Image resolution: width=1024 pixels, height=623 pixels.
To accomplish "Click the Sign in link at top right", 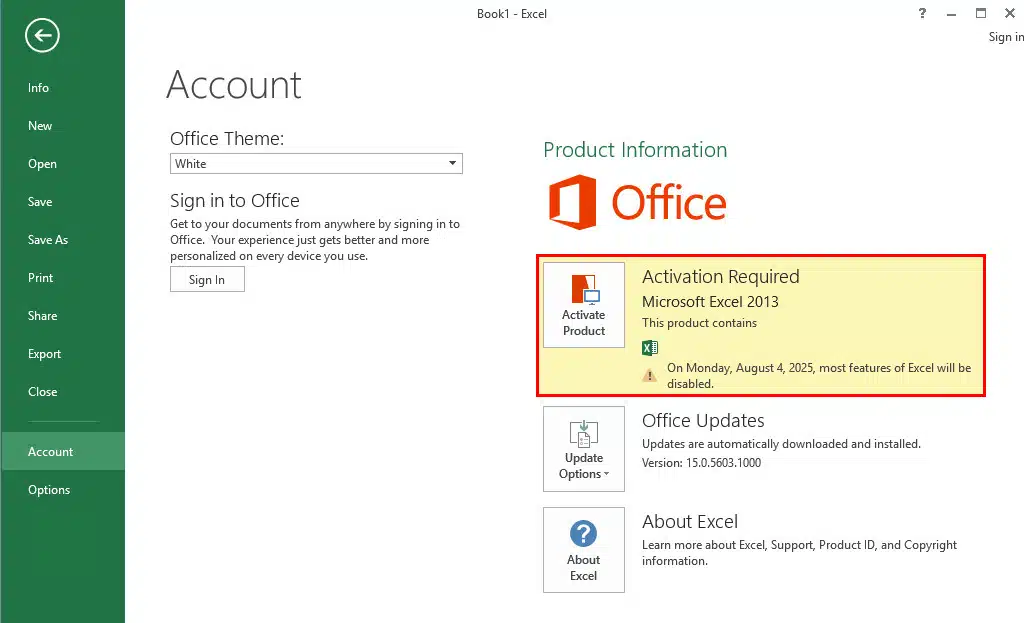I will (x=1005, y=37).
